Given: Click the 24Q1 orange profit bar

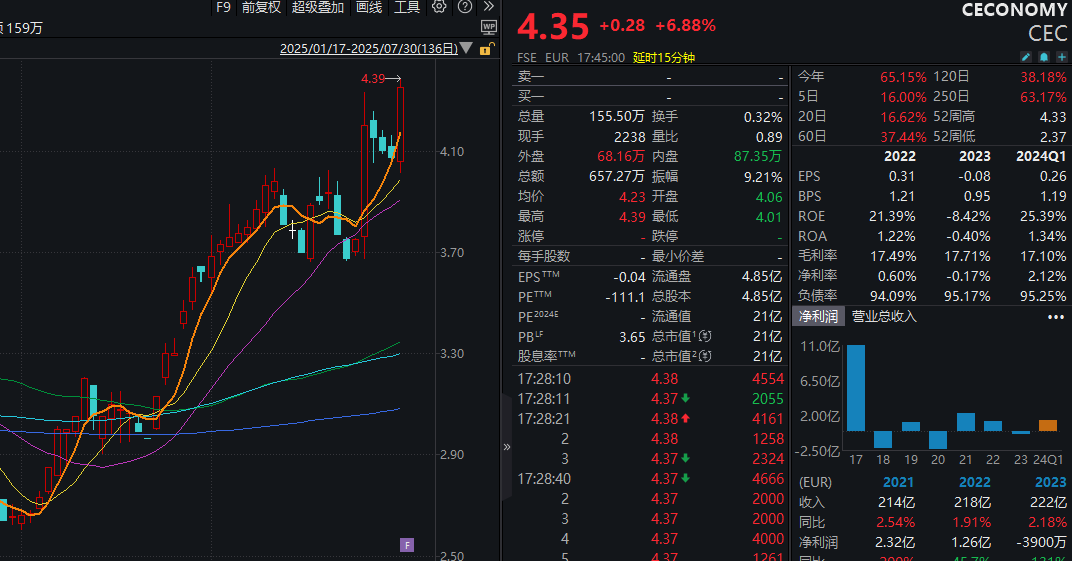Looking at the screenshot, I should 1048,426.
